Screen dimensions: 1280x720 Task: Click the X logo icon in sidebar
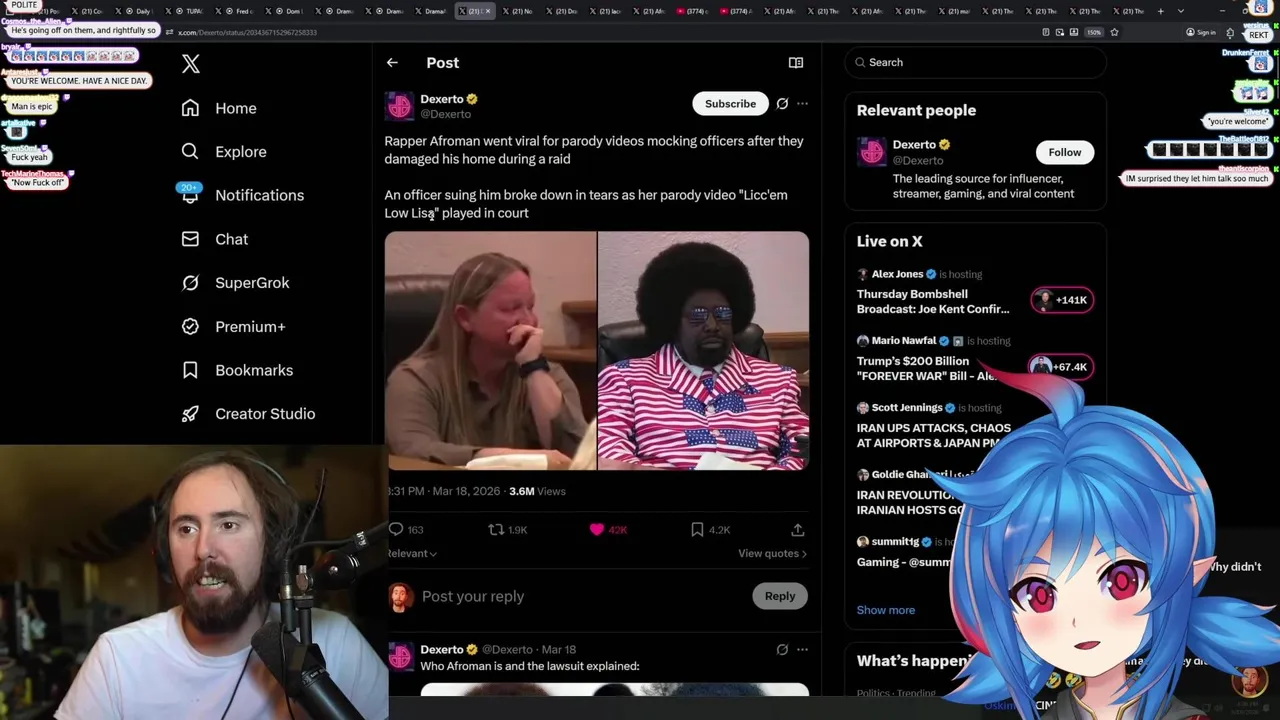pyautogui.click(x=191, y=64)
